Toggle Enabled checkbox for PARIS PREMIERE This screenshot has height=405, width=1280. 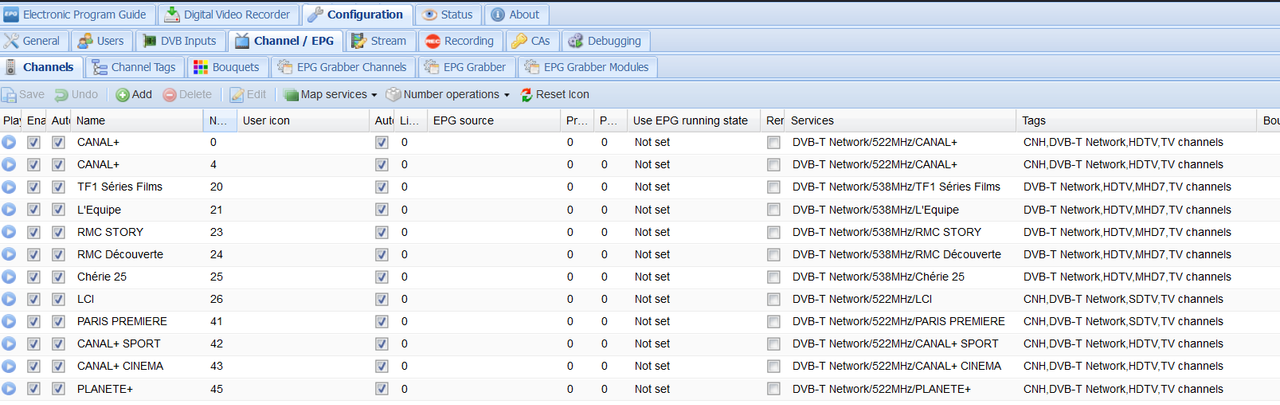[x=33, y=321]
